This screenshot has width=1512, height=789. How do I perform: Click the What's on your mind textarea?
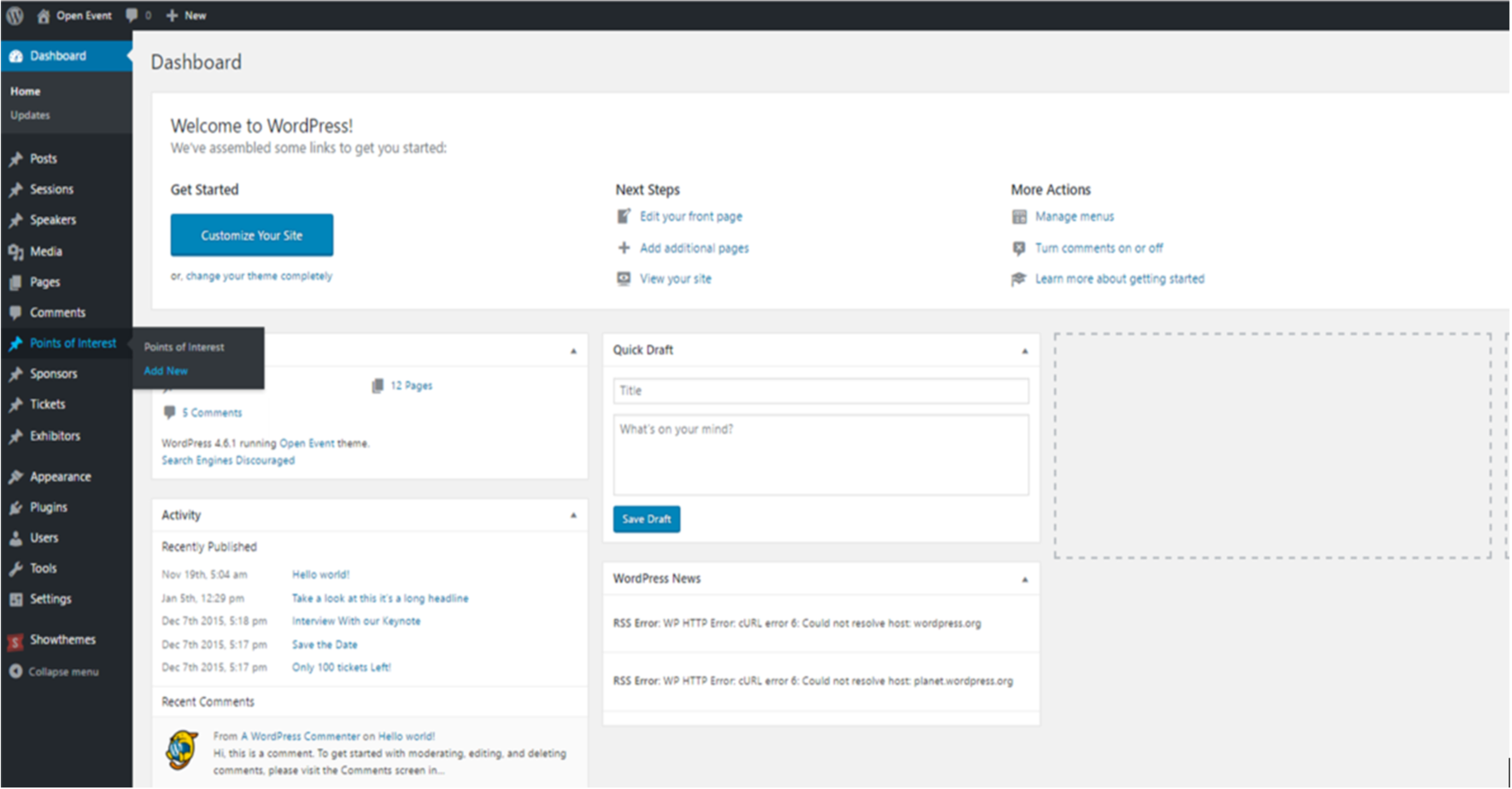point(821,455)
